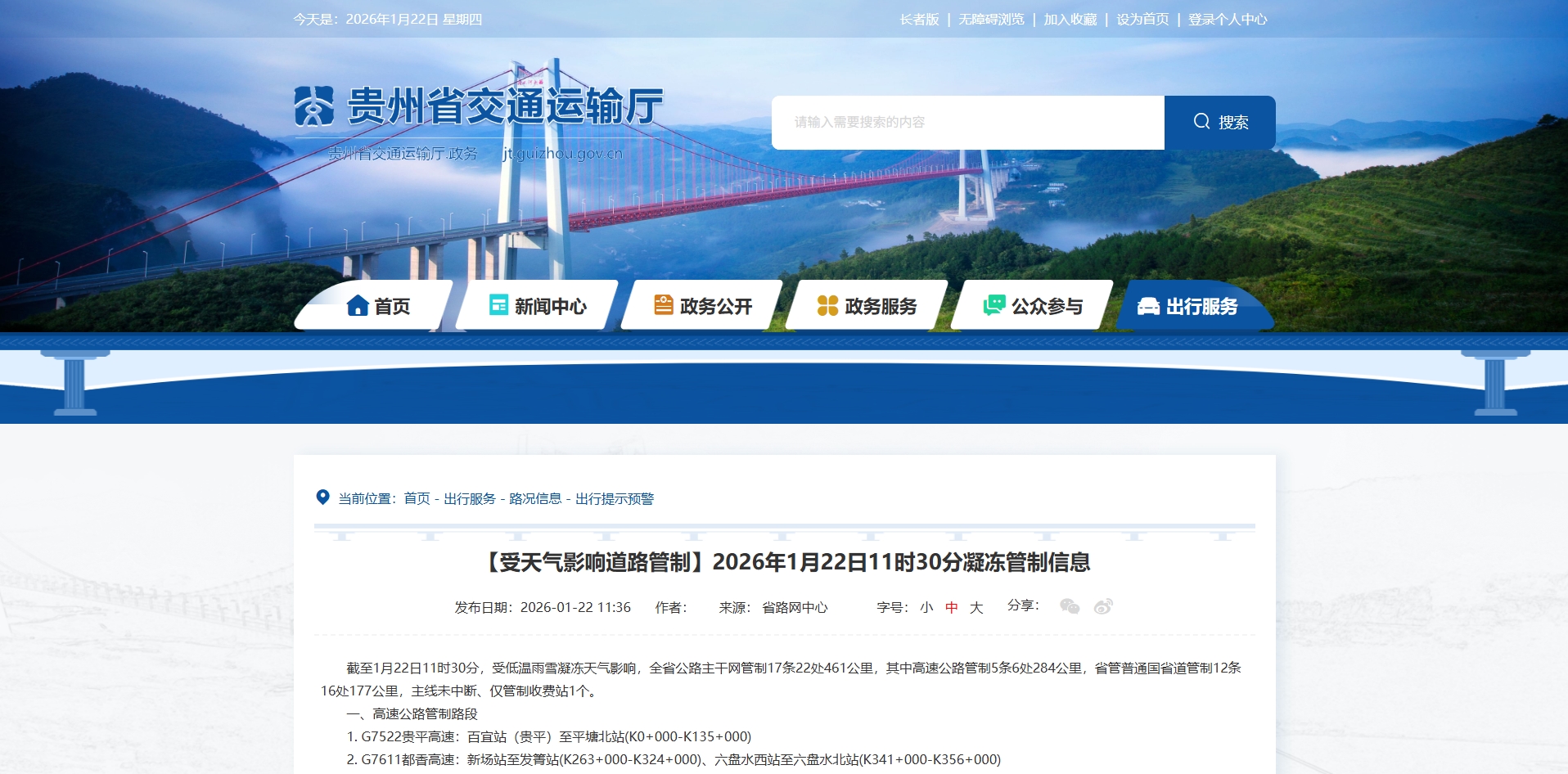Switch to 长者版 elder mode
Image resolution: width=1568 pixels, height=774 pixels.
tap(919, 20)
